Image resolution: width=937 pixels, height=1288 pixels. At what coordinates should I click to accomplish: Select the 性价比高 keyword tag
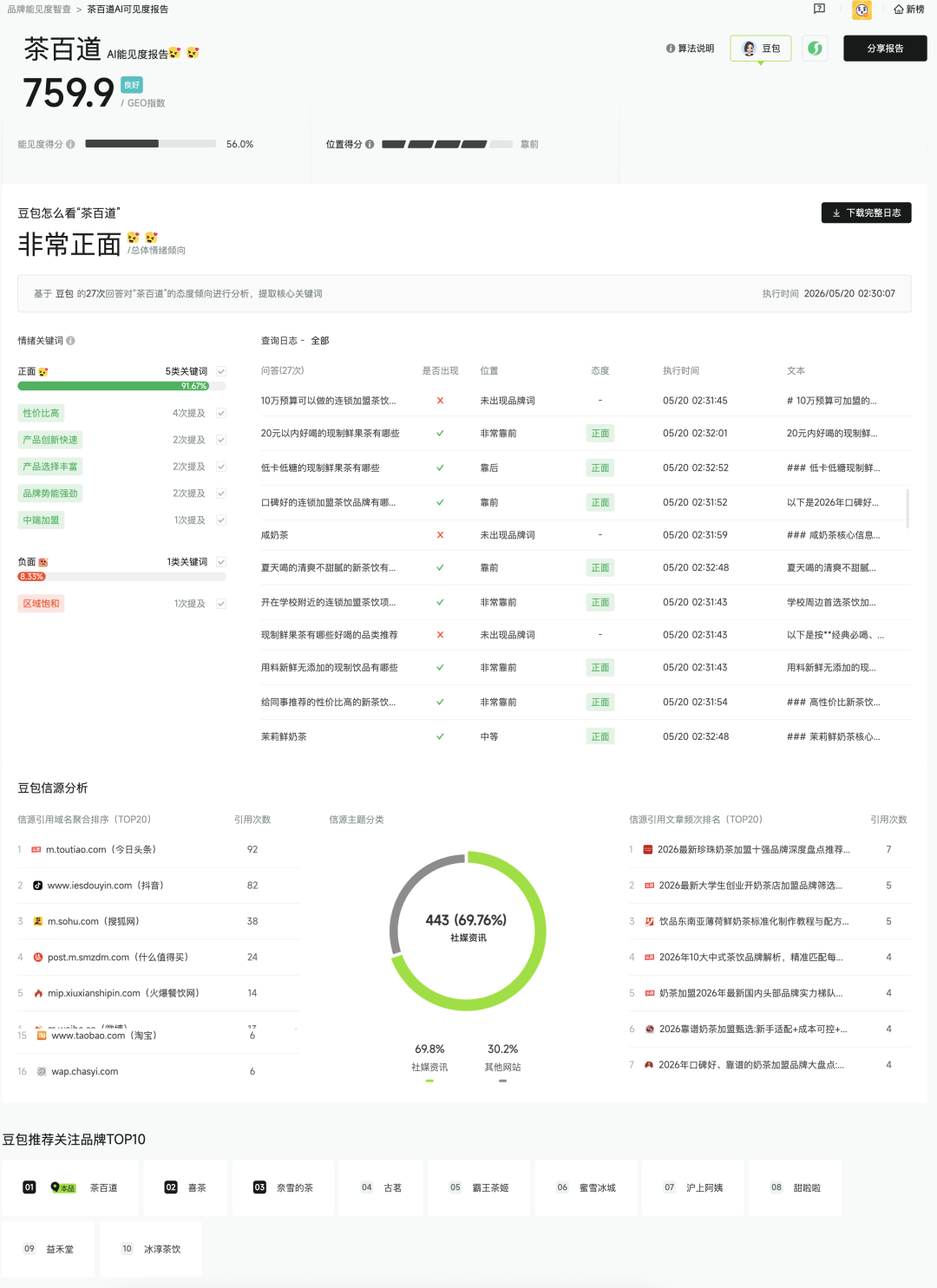coord(42,414)
